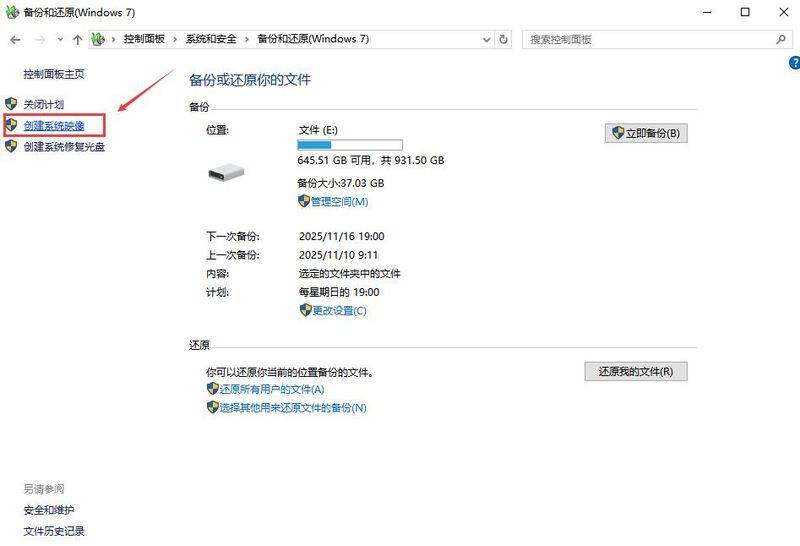Click the window title bar backup icon
The height and width of the screenshot is (546, 800).
point(12,12)
